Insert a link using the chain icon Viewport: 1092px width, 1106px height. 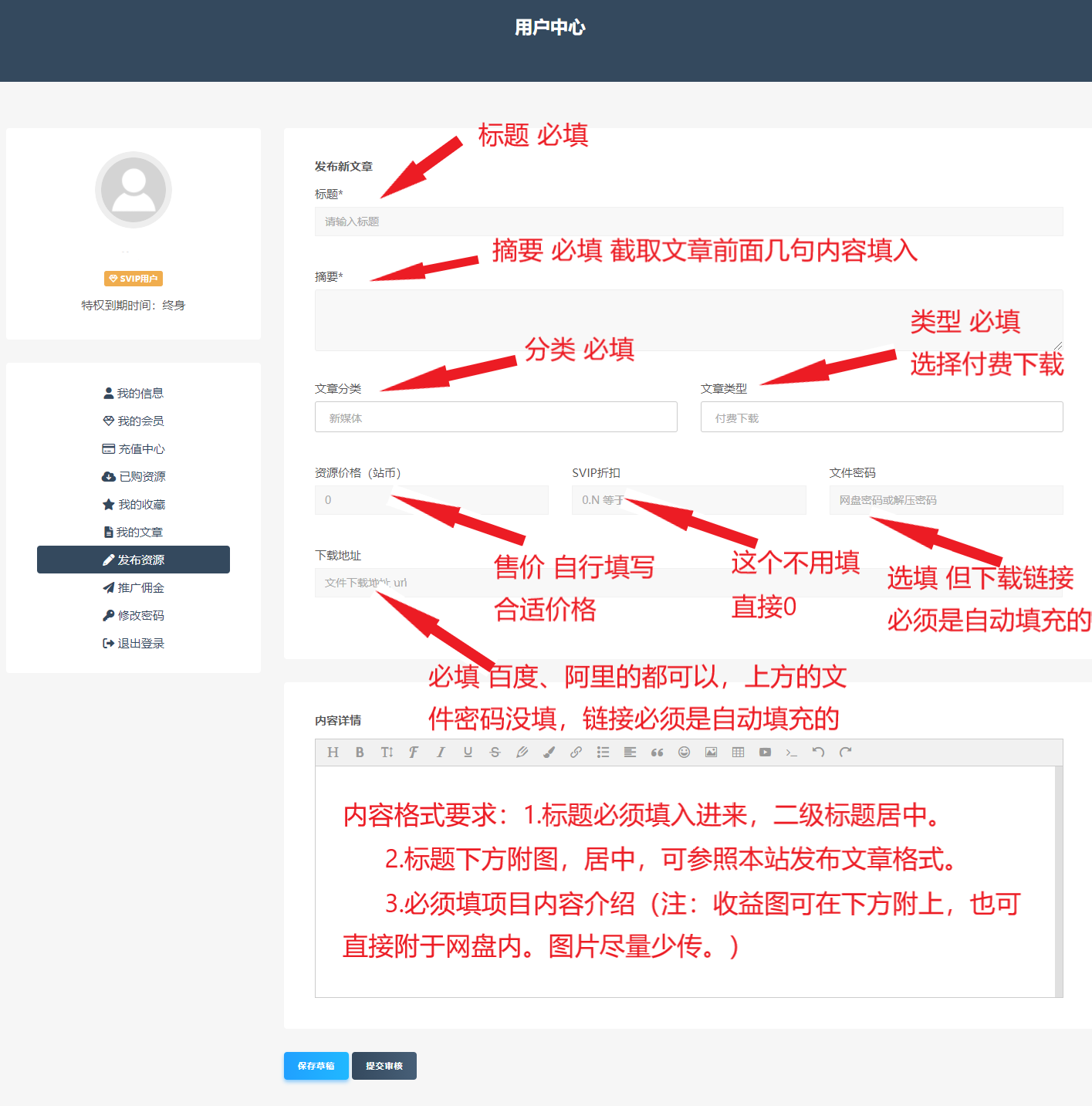(x=576, y=753)
